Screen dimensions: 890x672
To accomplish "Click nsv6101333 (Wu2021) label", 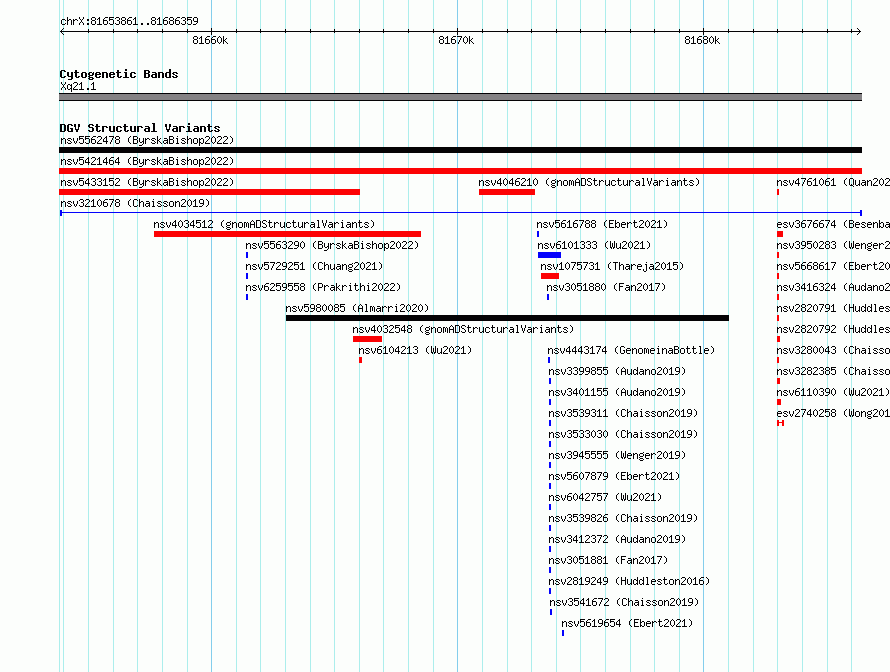I will [594, 245].
